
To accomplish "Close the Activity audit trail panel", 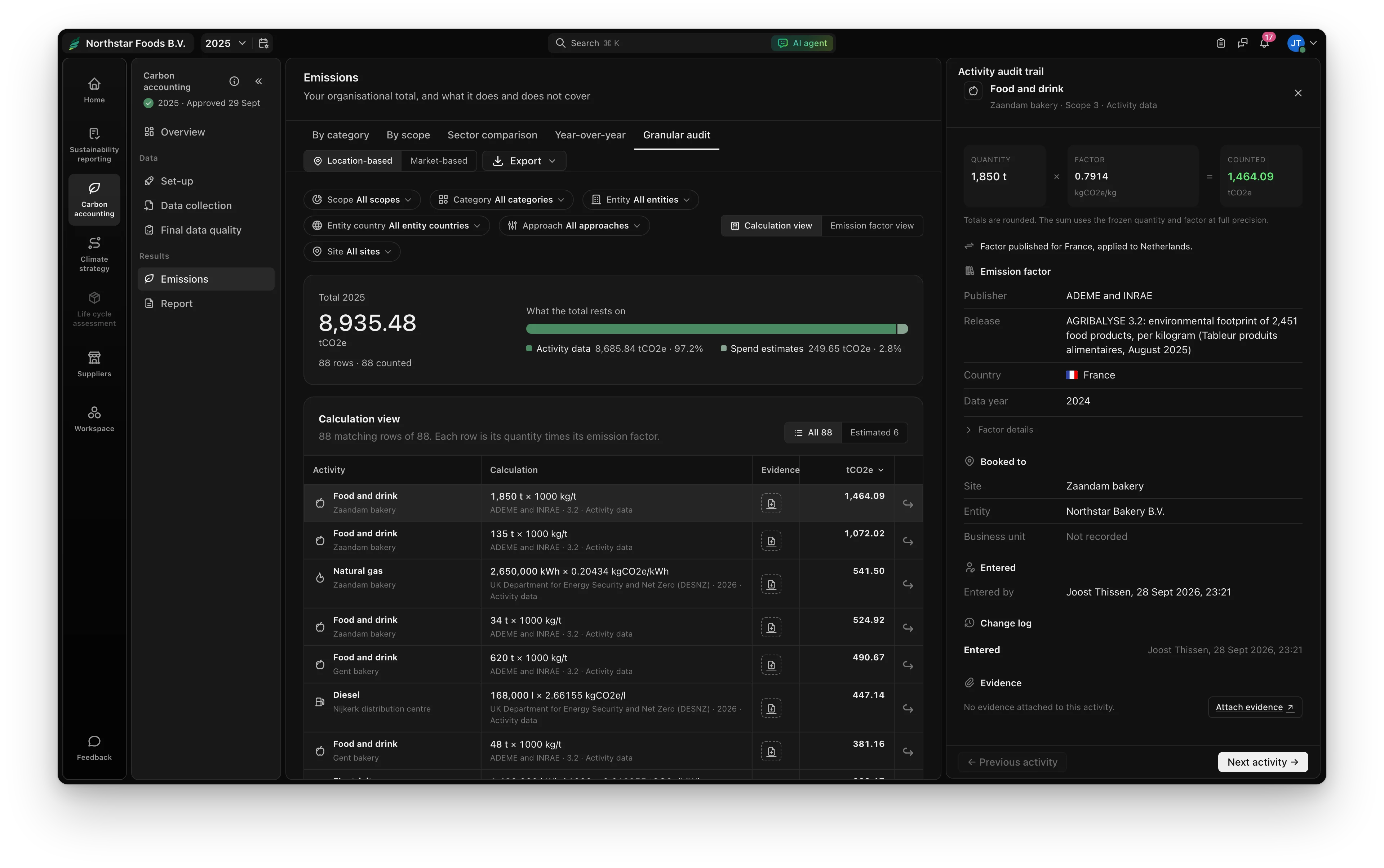I will pos(1298,93).
